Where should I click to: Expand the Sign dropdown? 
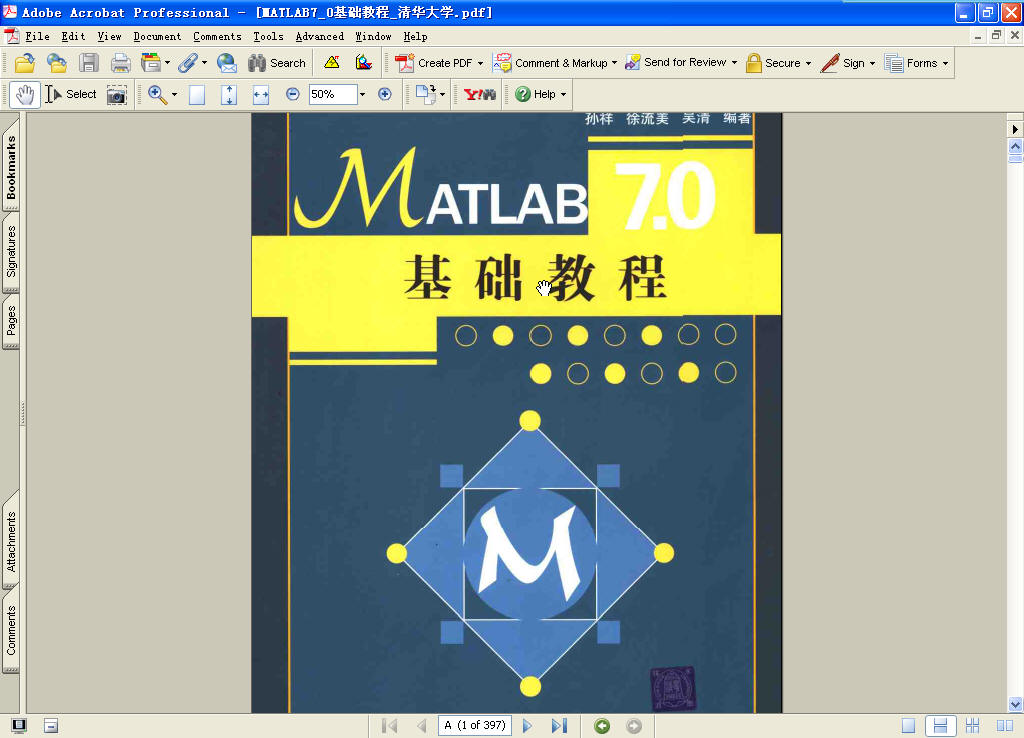pos(872,63)
